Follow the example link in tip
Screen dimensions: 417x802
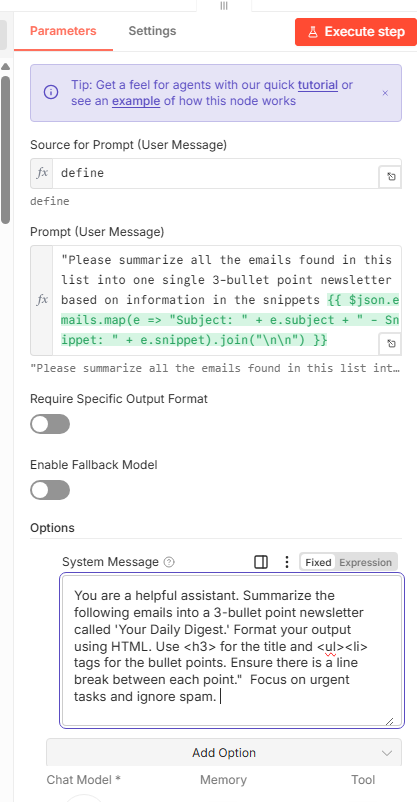[136, 101]
